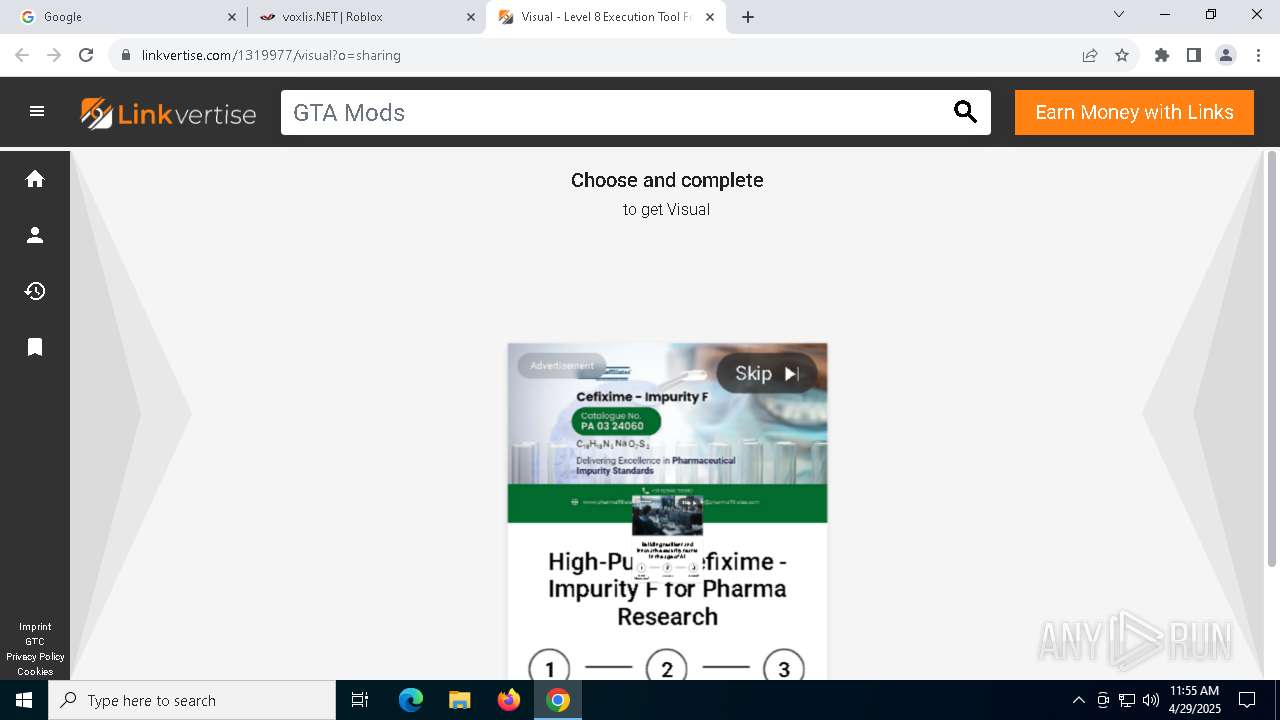Show hidden system tray icons

pyautogui.click(x=1079, y=700)
